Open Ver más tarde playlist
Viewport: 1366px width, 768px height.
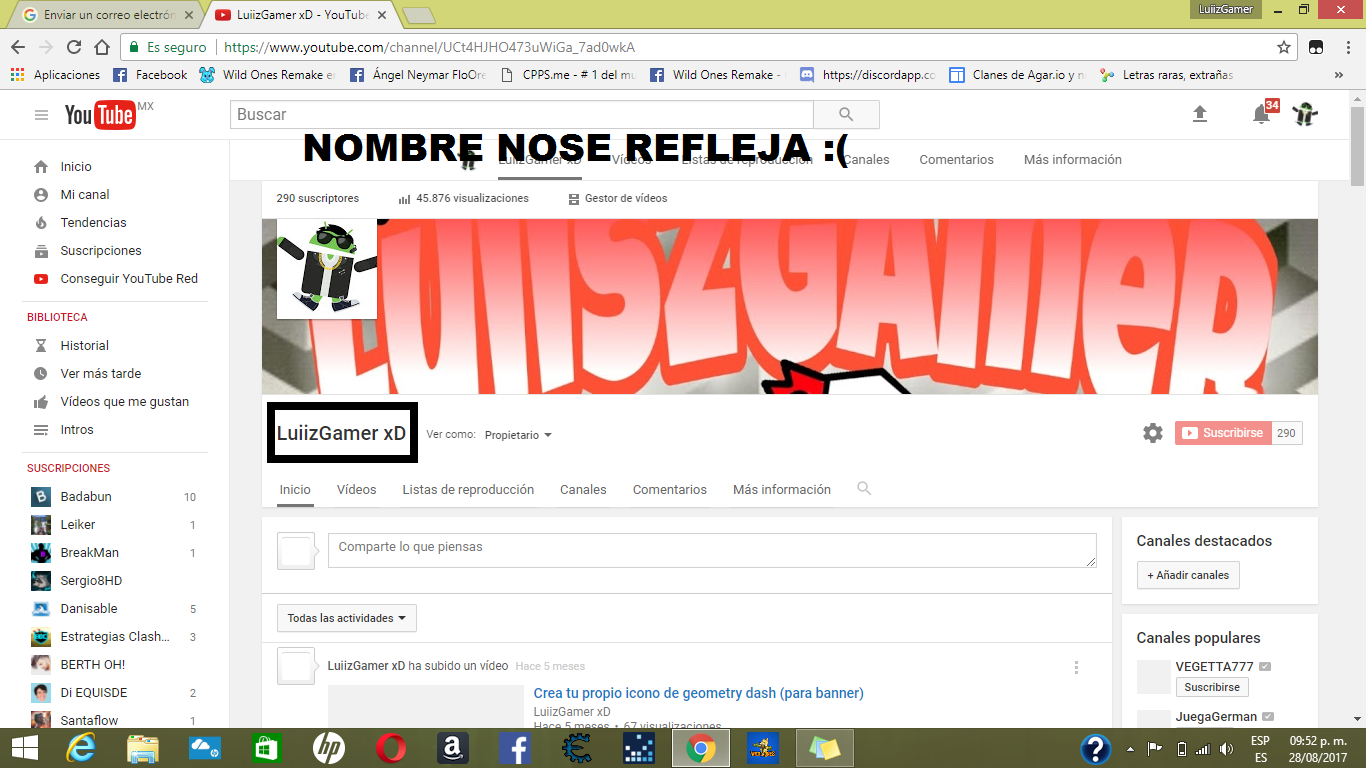coord(100,374)
